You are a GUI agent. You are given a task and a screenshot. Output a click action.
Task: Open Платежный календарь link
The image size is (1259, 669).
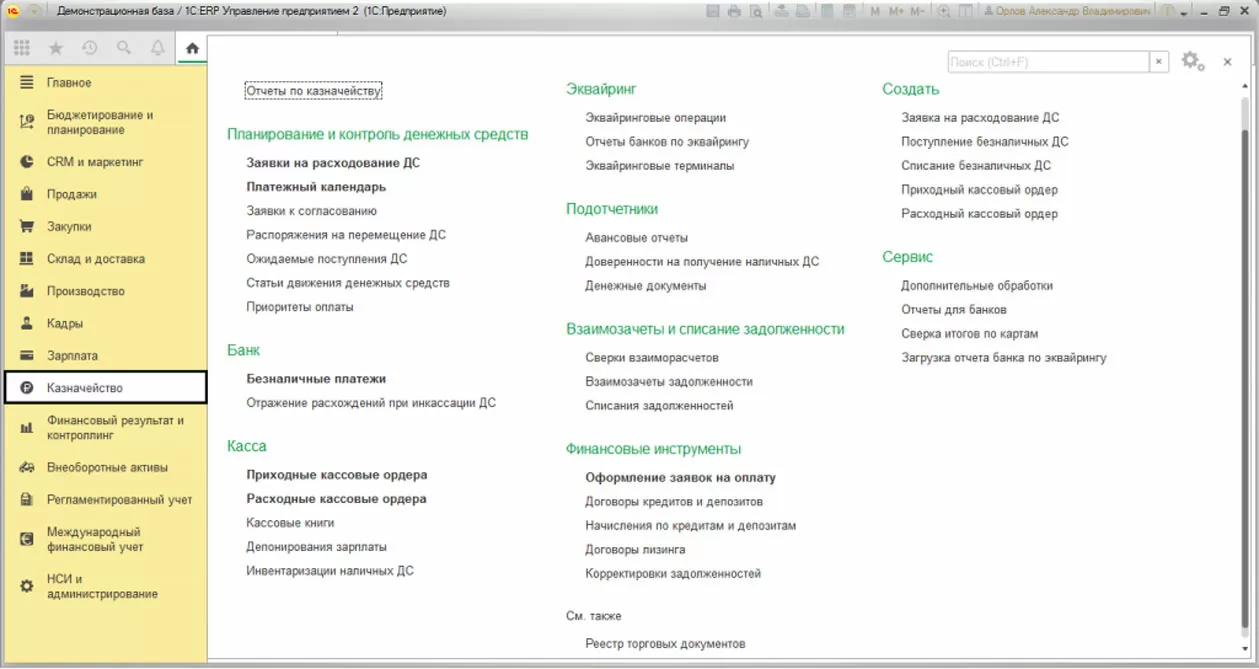tap(316, 187)
